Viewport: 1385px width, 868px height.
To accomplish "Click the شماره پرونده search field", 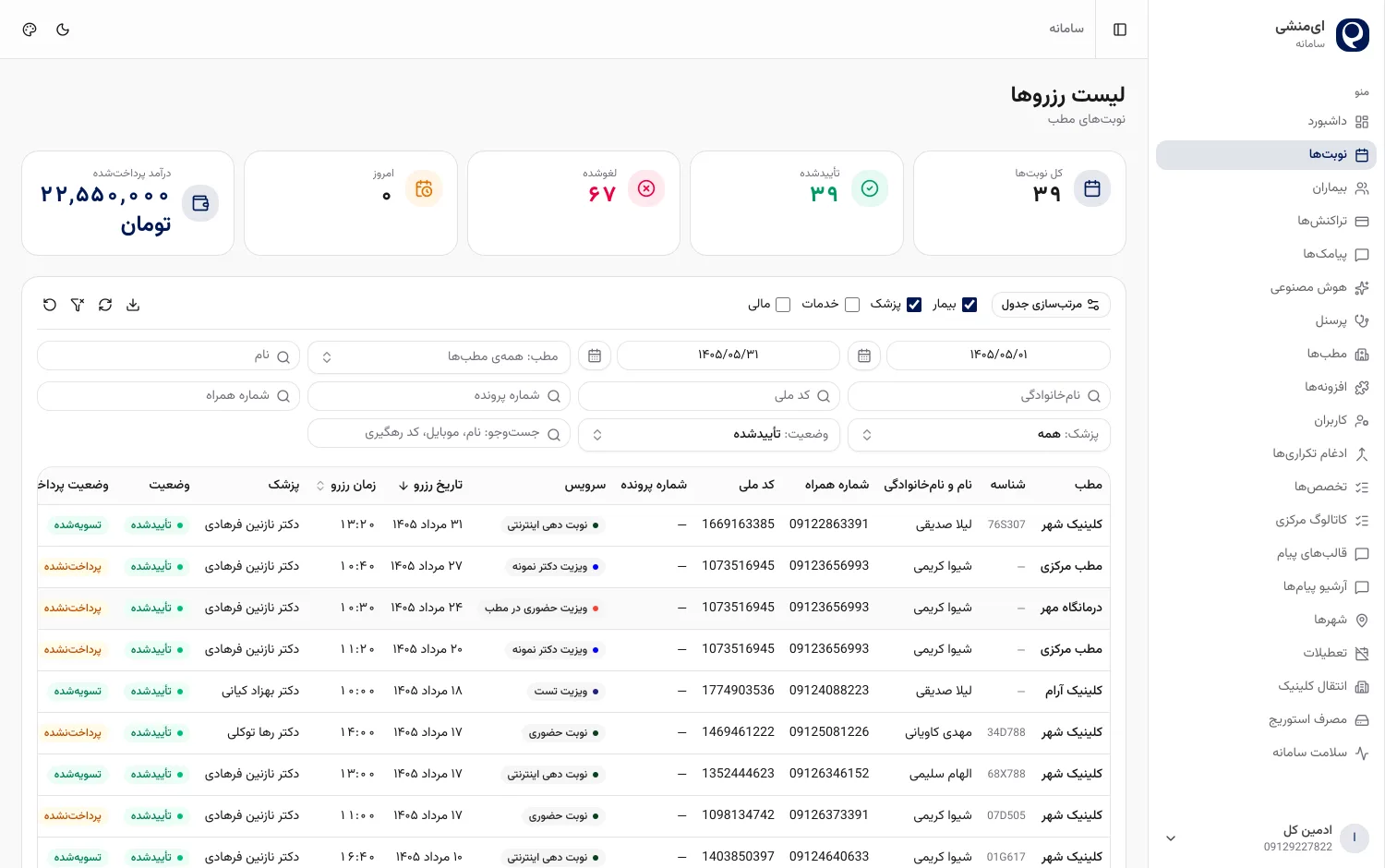I will pos(439,396).
